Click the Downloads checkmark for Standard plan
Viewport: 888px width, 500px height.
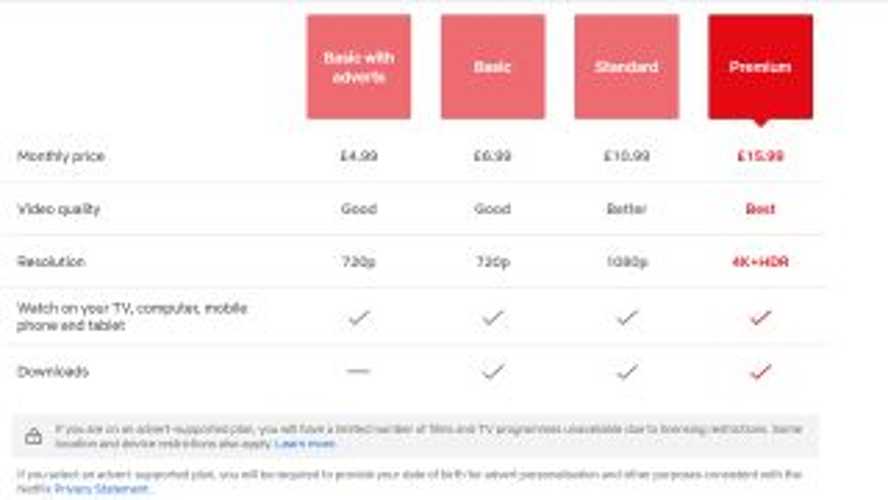coord(626,371)
